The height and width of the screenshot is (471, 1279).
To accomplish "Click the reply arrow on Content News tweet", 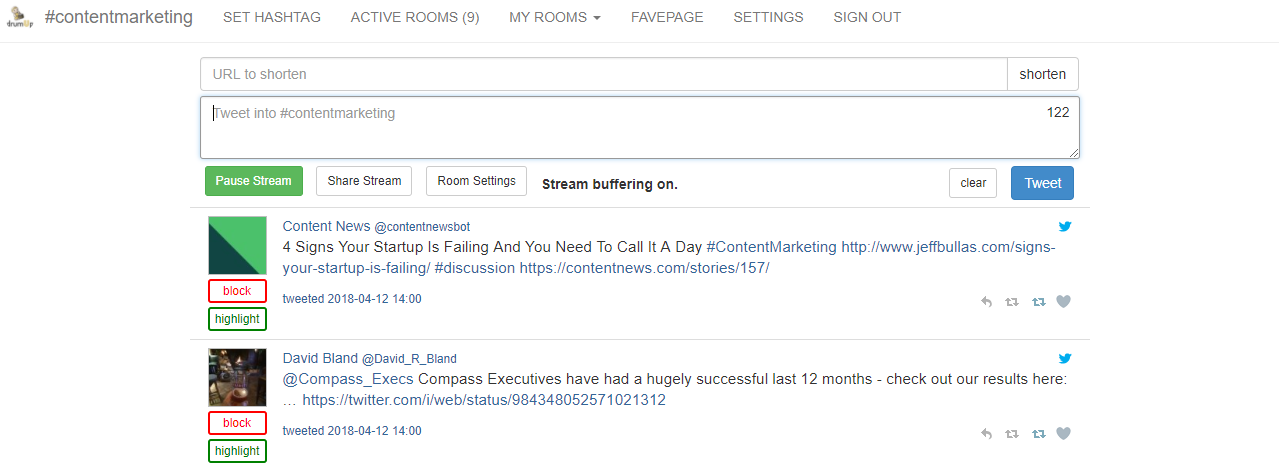I will 987,302.
